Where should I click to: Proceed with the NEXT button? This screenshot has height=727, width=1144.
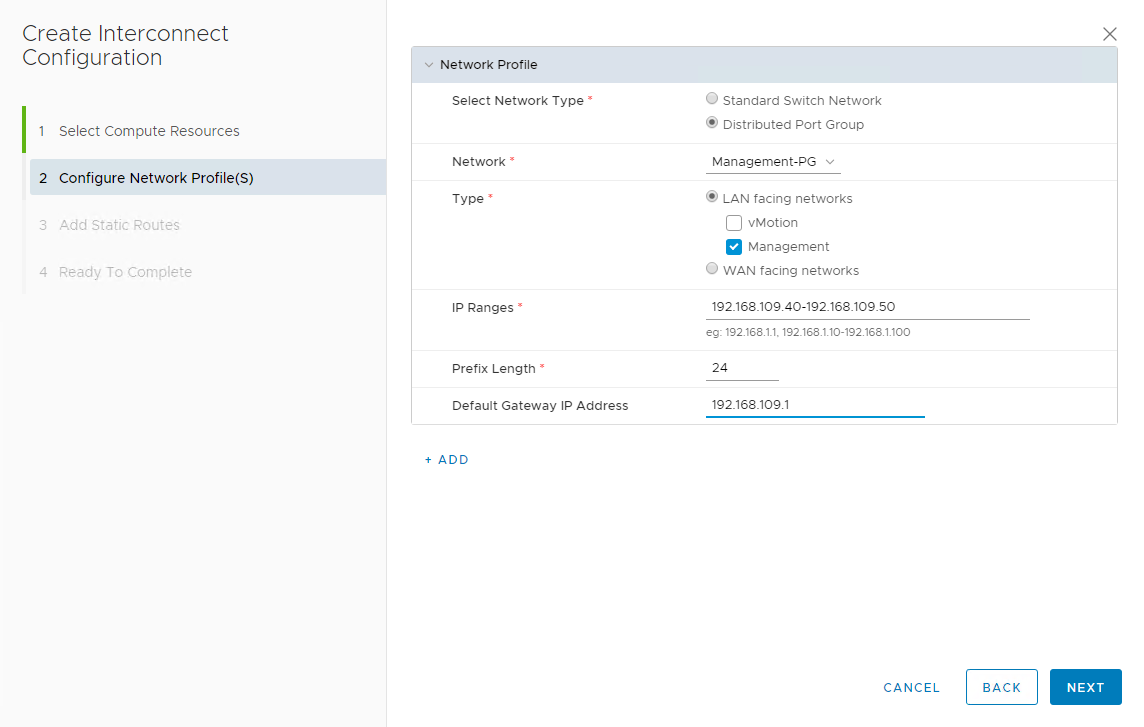coord(1085,687)
